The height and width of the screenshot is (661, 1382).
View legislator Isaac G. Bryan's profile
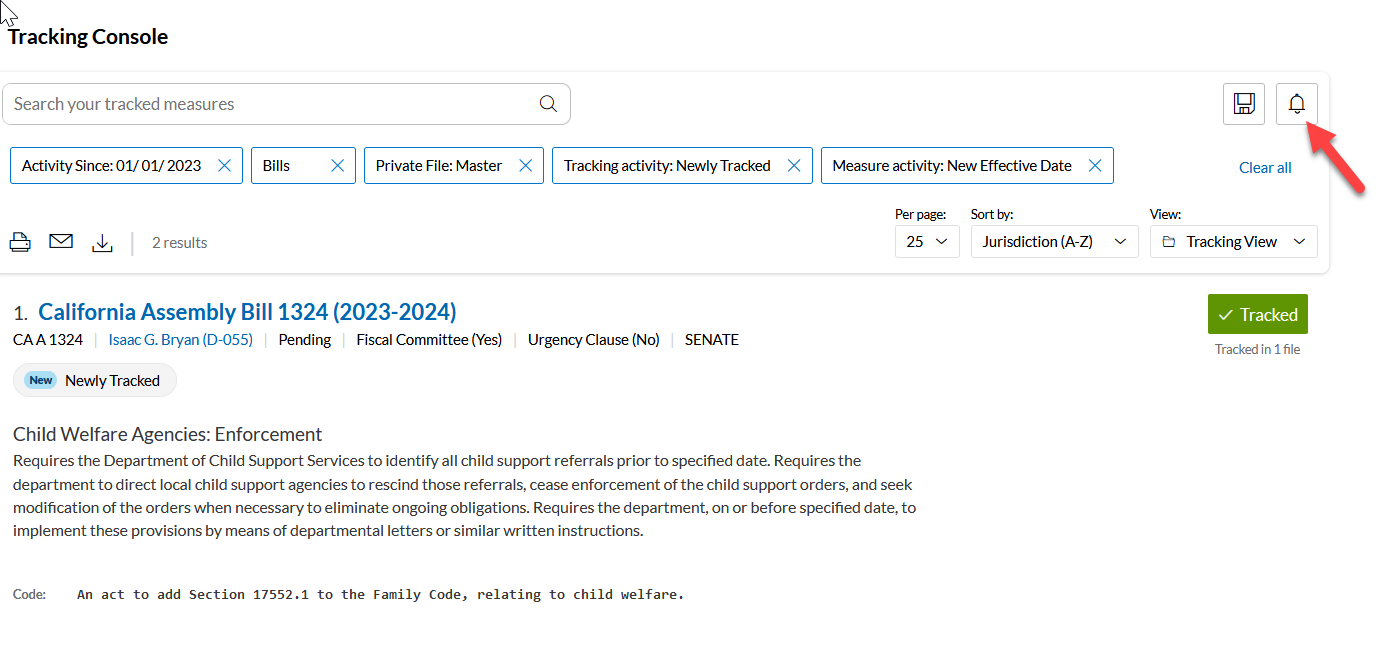click(x=180, y=339)
